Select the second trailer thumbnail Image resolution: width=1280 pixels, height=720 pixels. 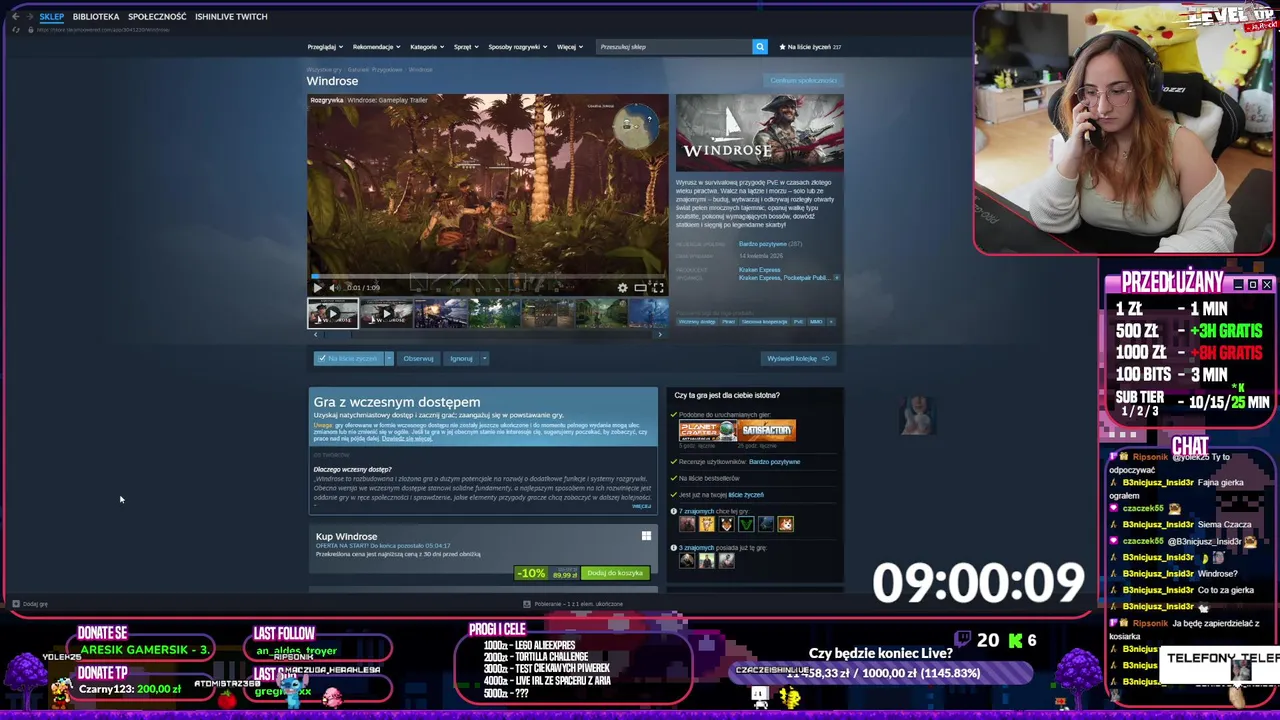coord(387,314)
